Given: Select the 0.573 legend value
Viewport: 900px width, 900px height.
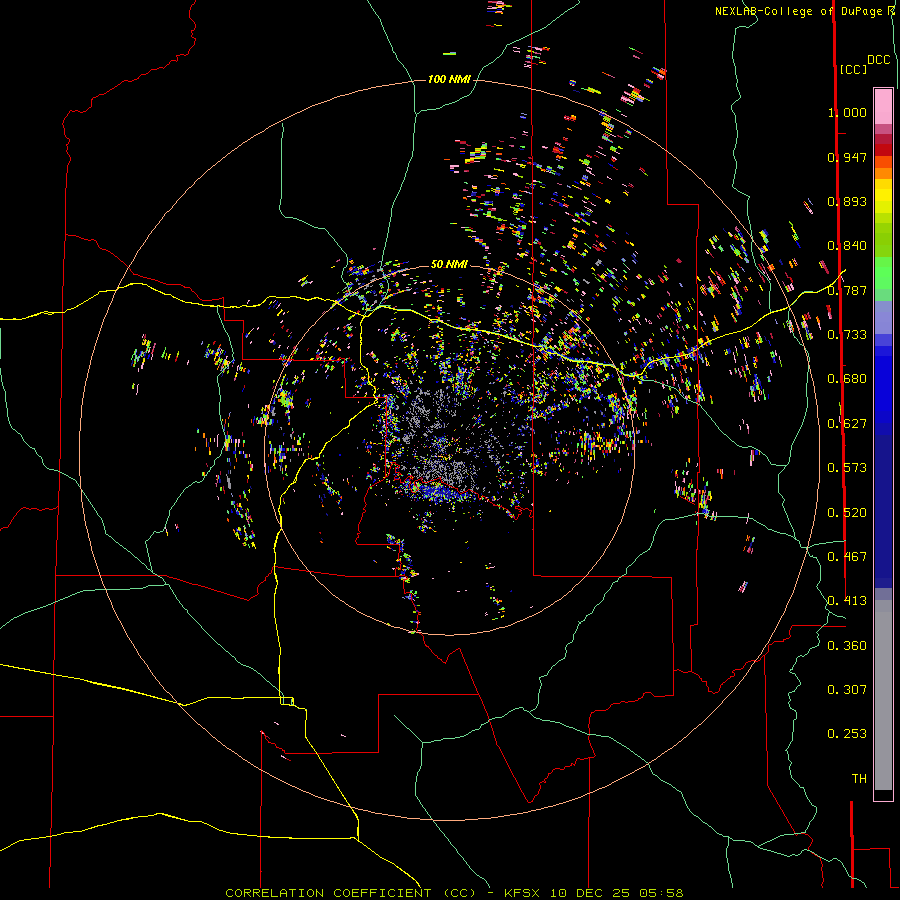Looking at the screenshot, I should [x=847, y=468].
